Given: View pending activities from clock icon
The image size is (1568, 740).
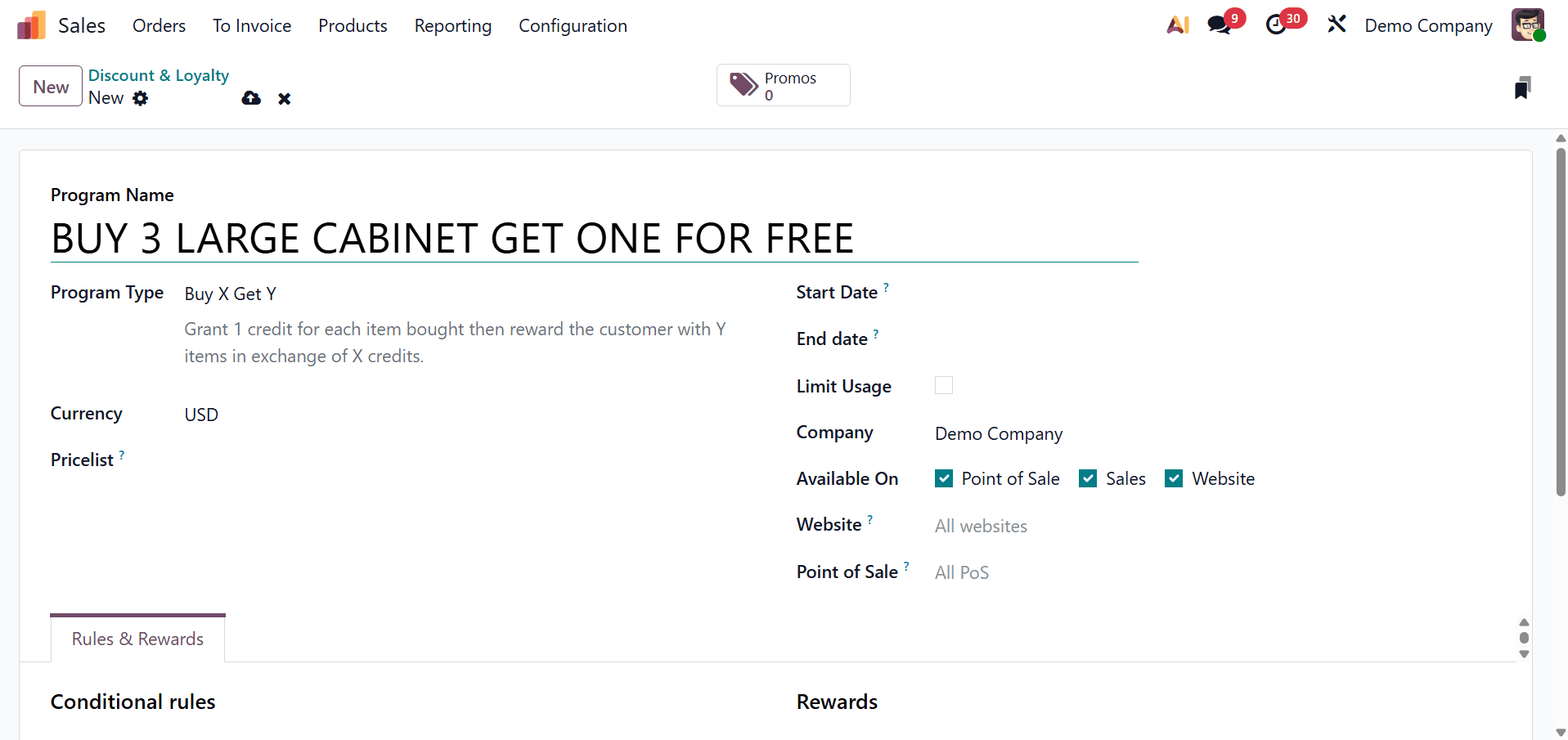Looking at the screenshot, I should [x=1277, y=25].
